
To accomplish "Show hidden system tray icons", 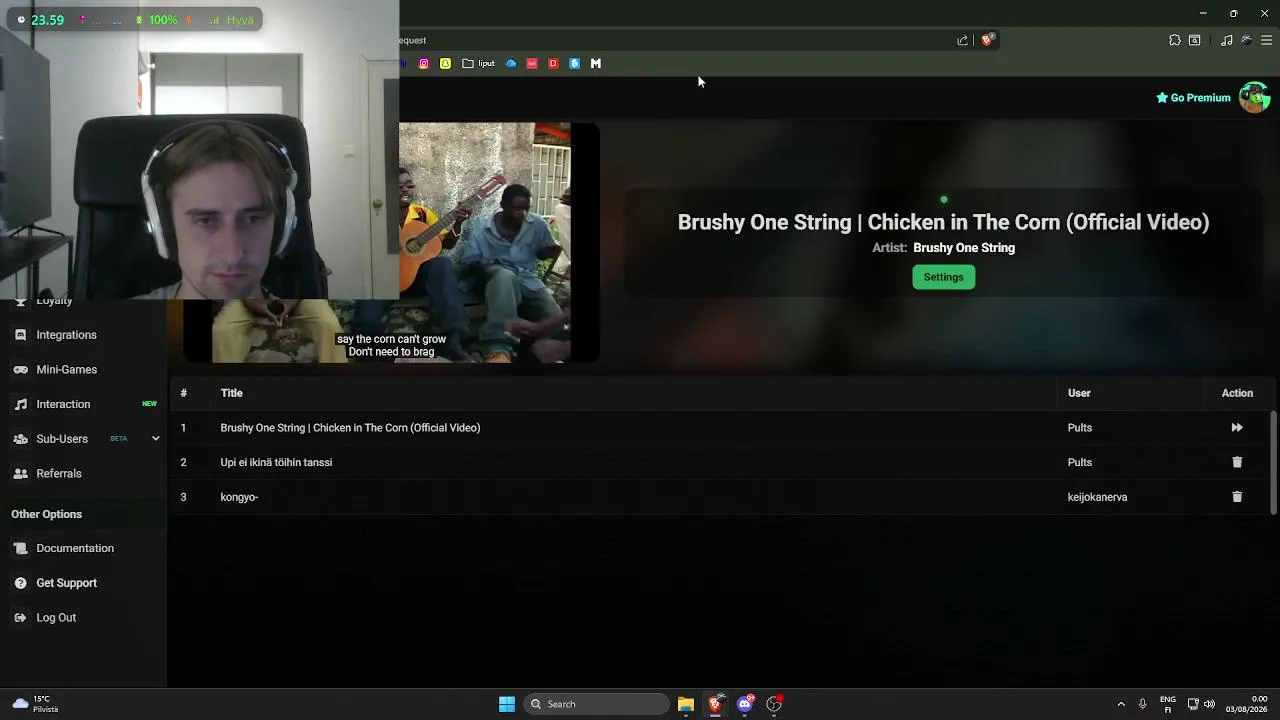I will pyautogui.click(x=1121, y=704).
